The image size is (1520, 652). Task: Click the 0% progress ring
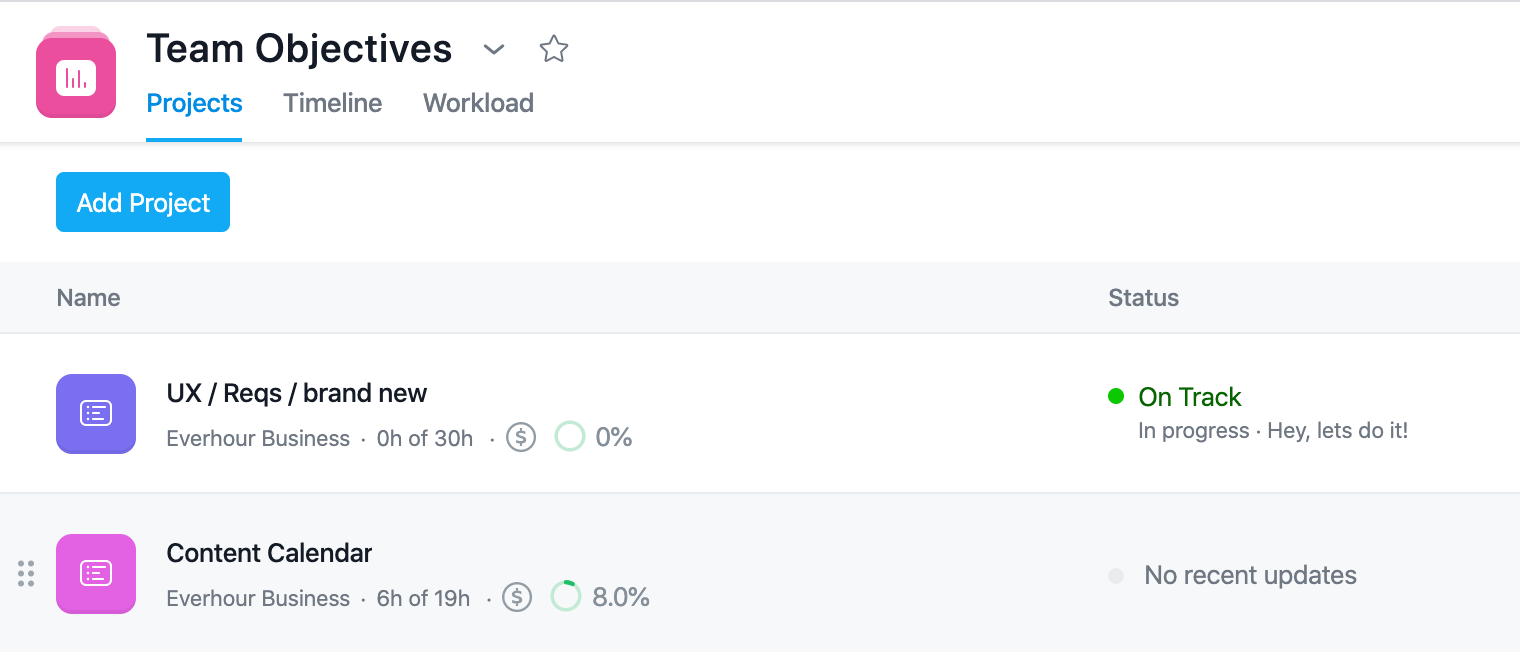click(570, 438)
